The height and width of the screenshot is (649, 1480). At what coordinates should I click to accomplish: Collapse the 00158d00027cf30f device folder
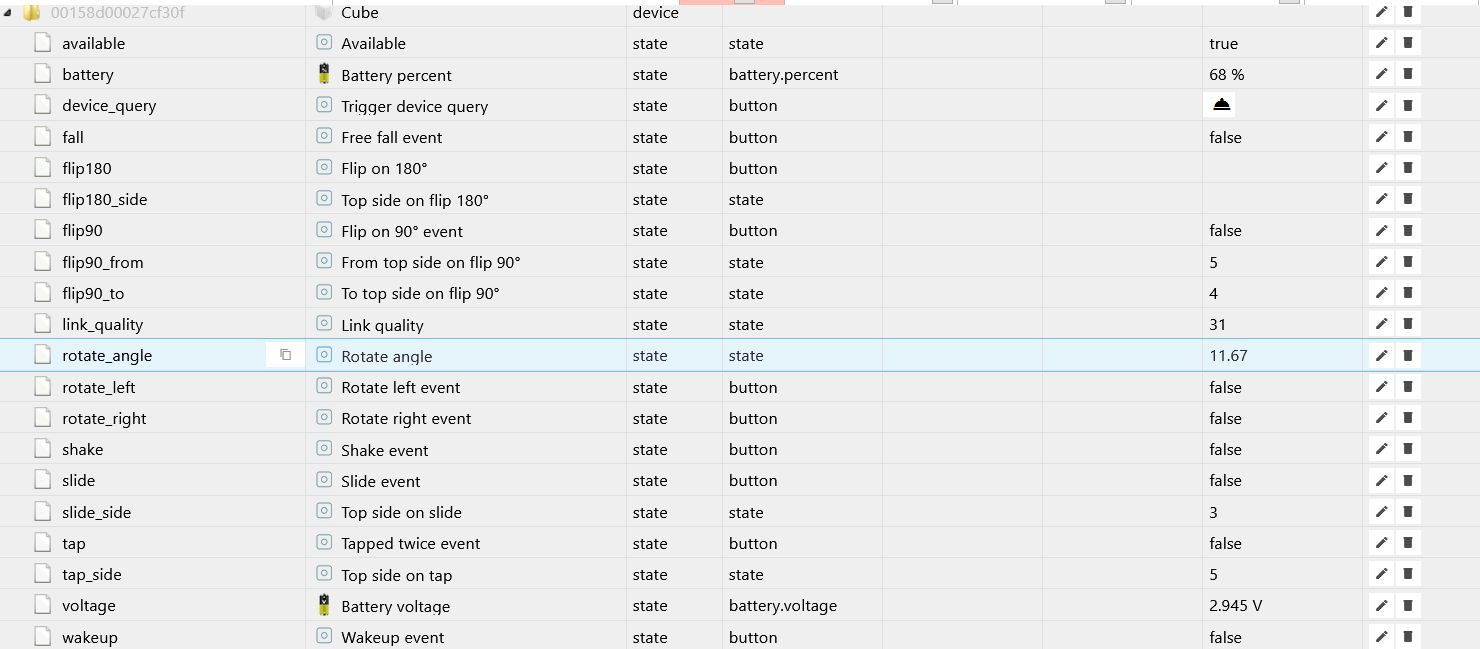click(x=9, y=13)
